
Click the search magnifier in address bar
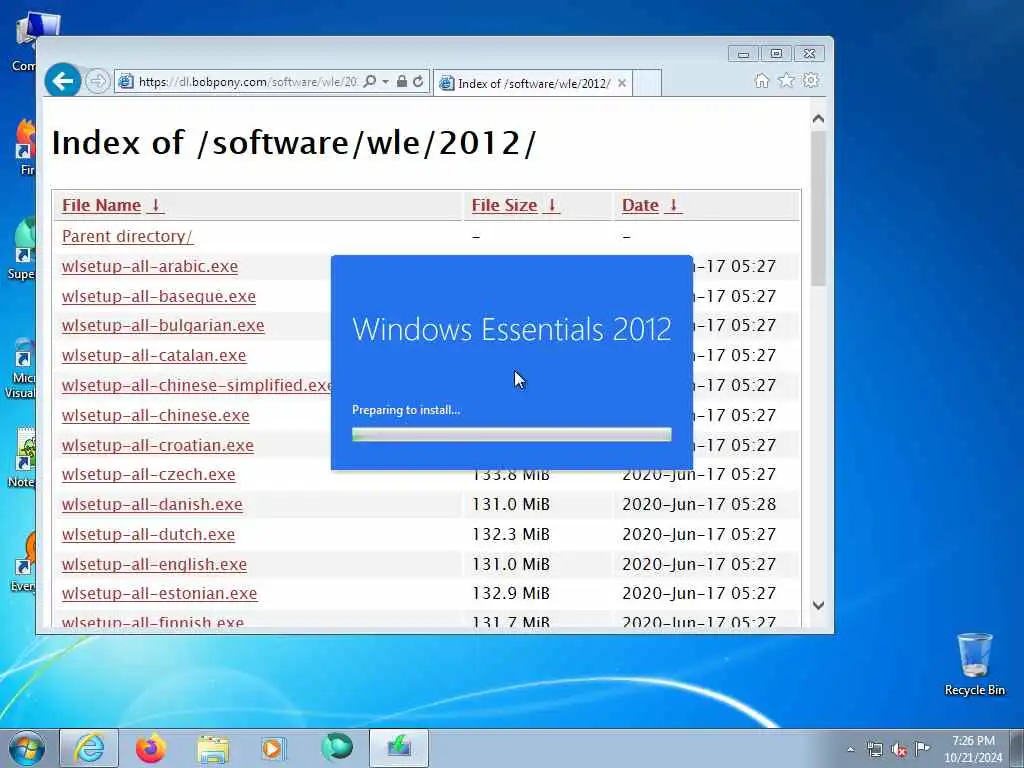(x=370, y=82)
